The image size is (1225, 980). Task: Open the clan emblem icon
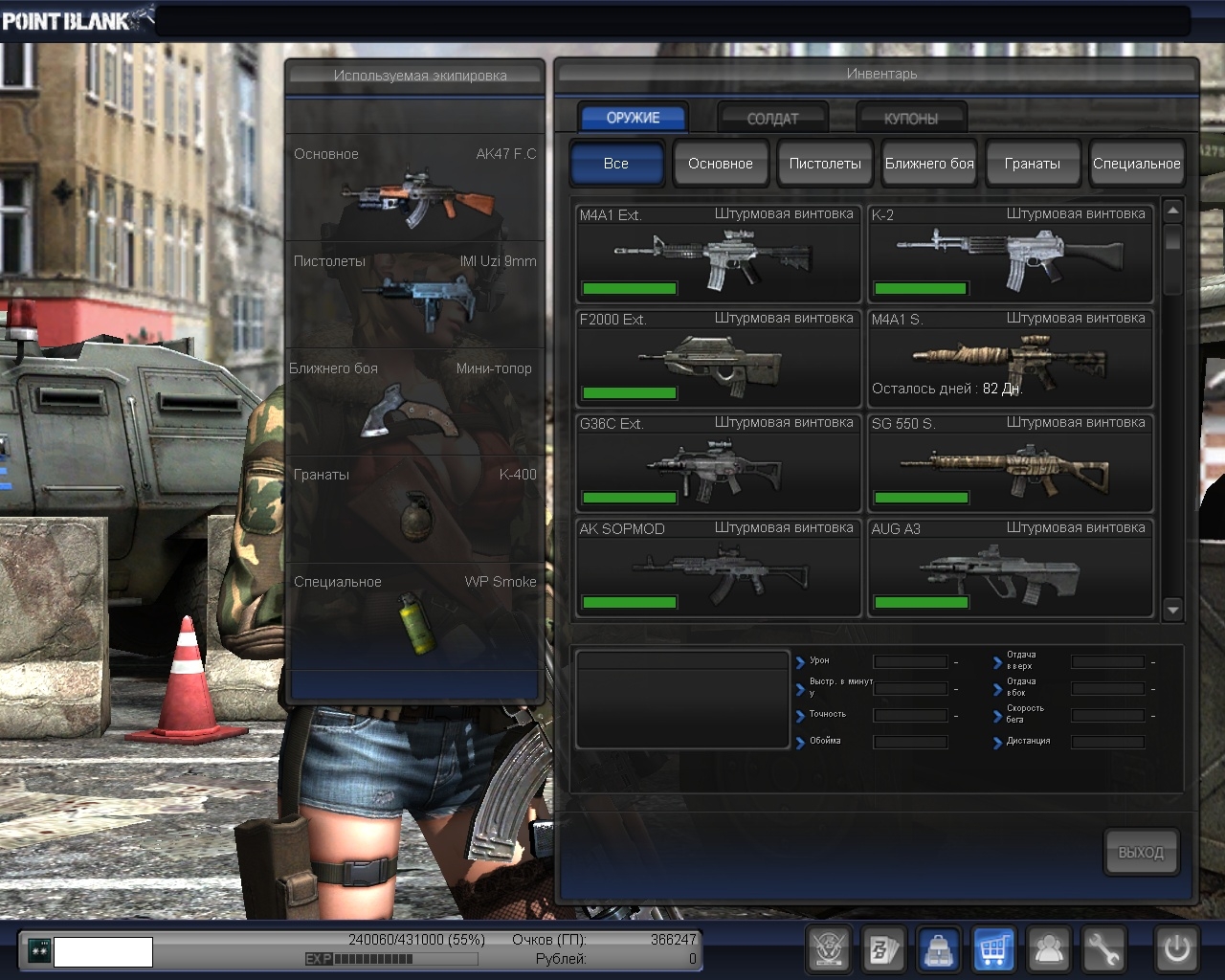829,949
